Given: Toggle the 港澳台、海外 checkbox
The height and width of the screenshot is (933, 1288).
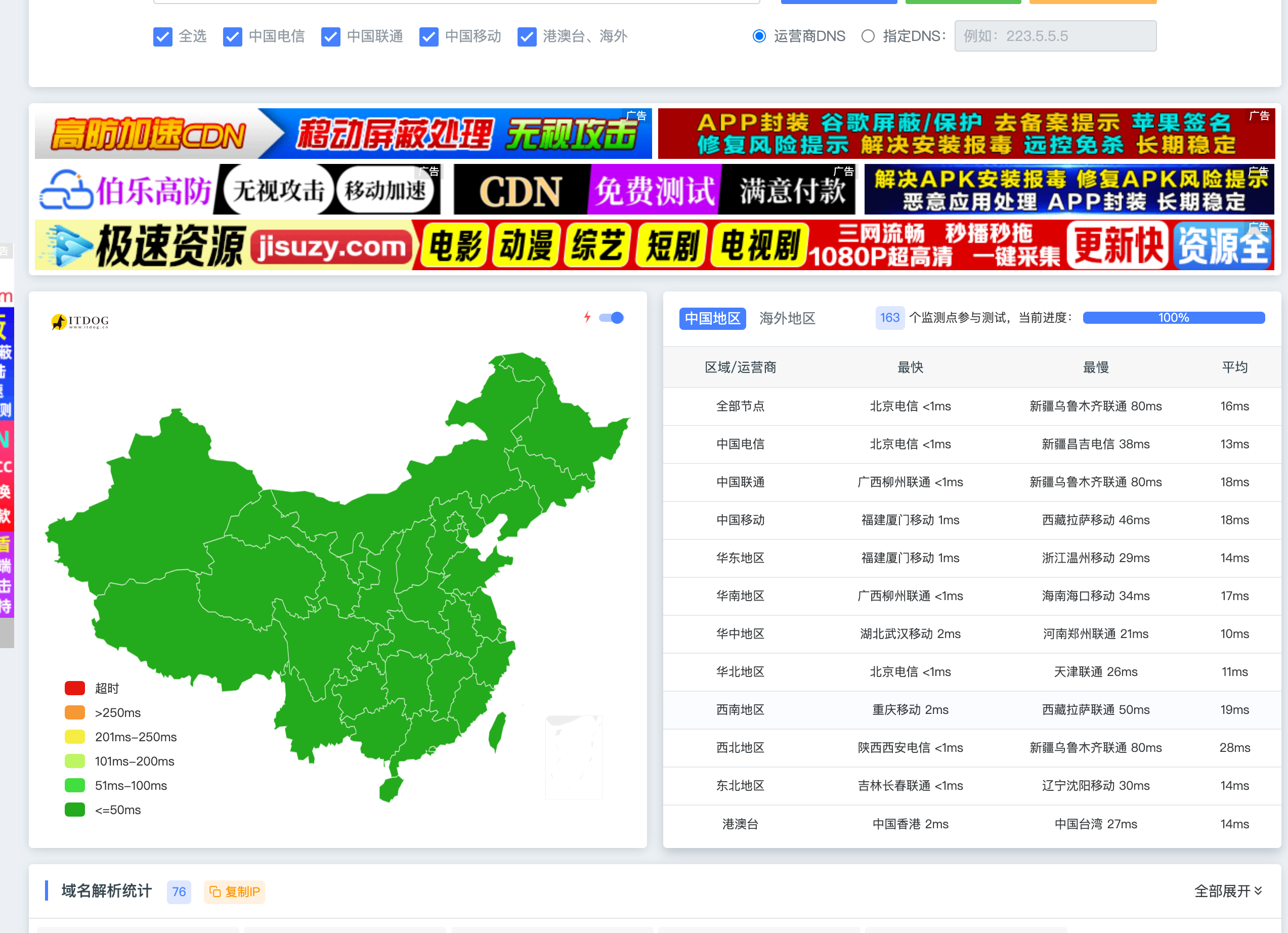Looking at the screenshot, I should (x=527, y=37).
